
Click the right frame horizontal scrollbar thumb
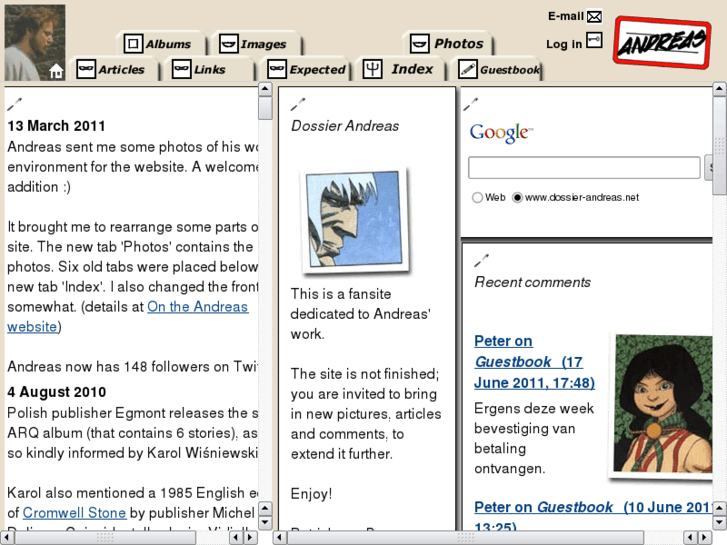(465, 538)
